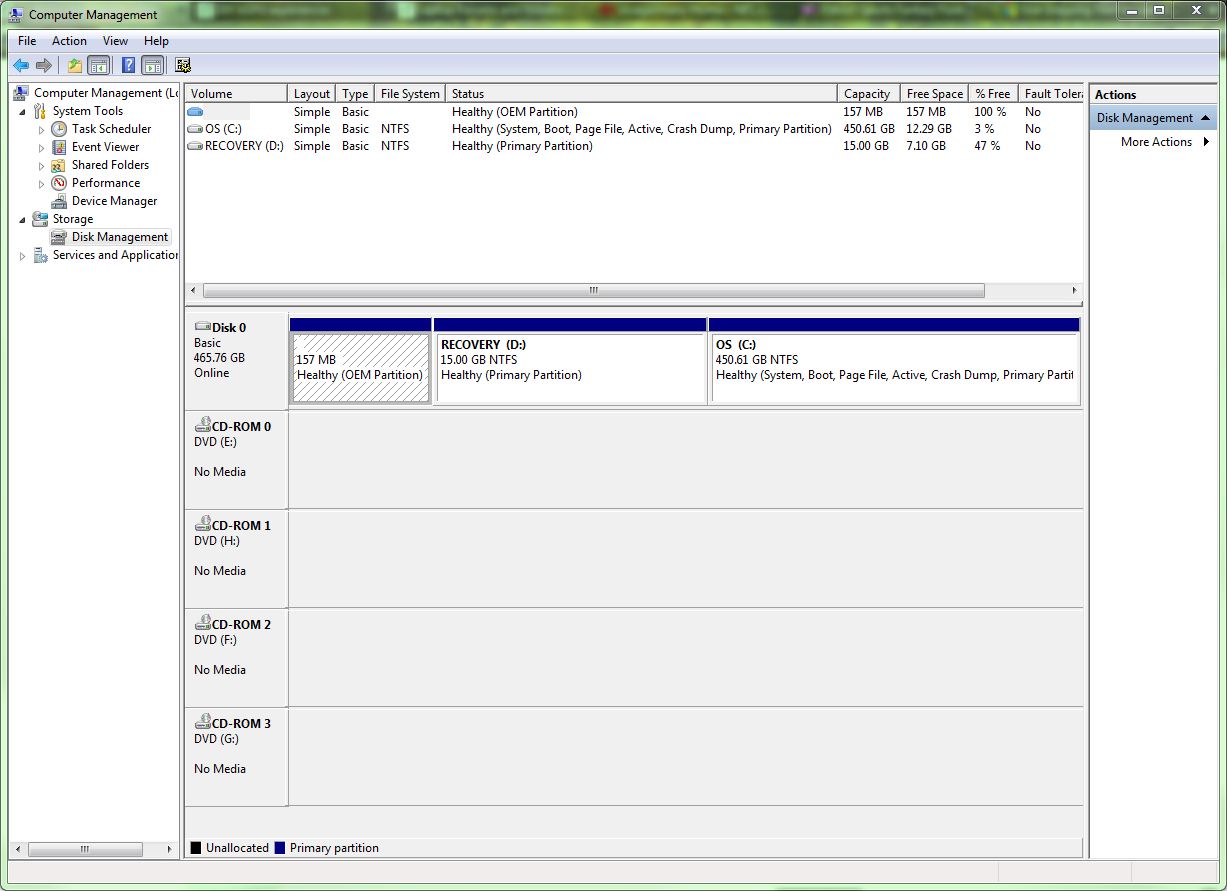Click the 'DVD (H:)' label
Image resolution: width=1227 pixels, height=891 pixels.
pos(215,541)
